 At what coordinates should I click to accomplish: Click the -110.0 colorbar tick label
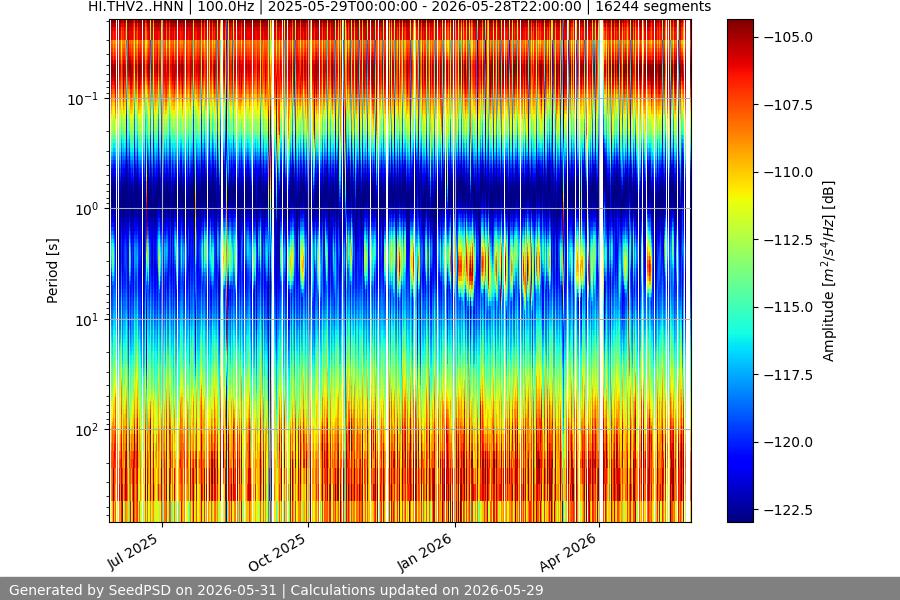pyautogui.click(x=788, y=172)
